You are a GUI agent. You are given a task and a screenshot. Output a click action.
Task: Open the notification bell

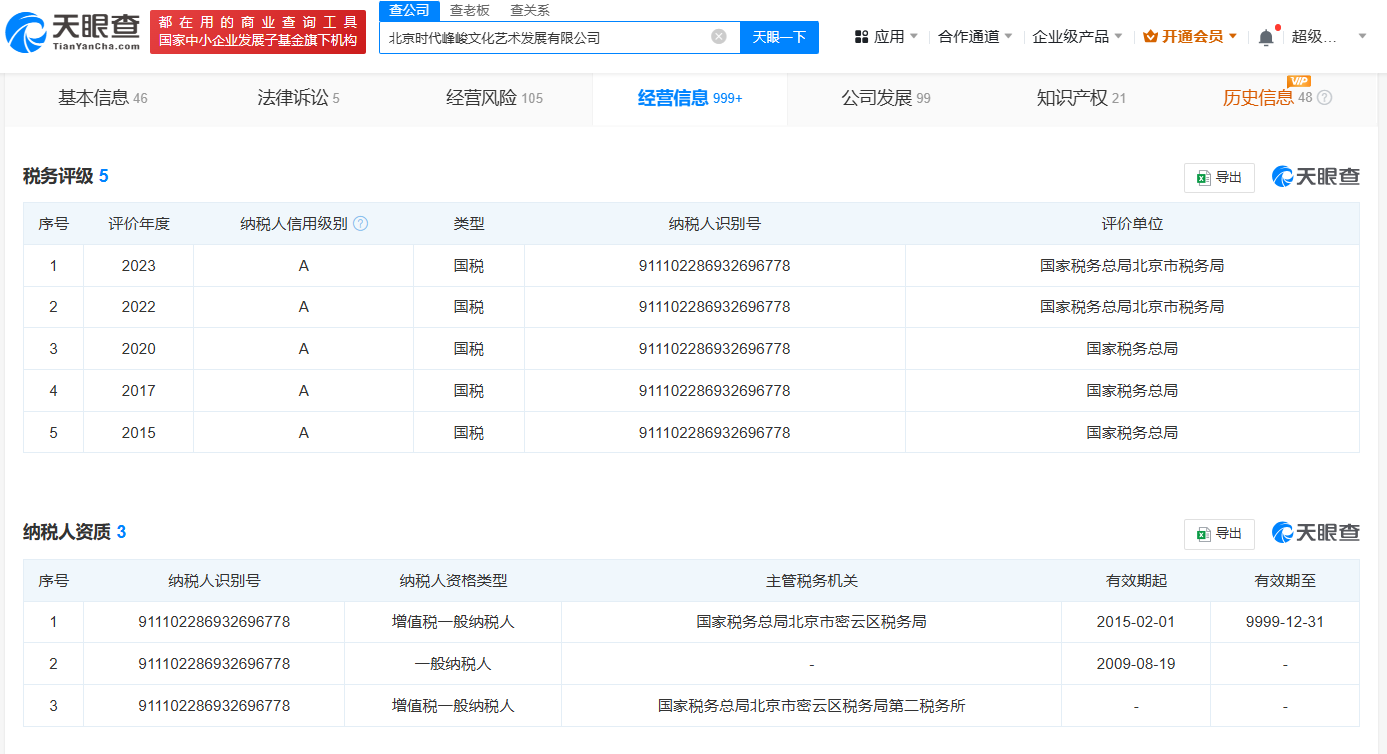point(1266,37)
